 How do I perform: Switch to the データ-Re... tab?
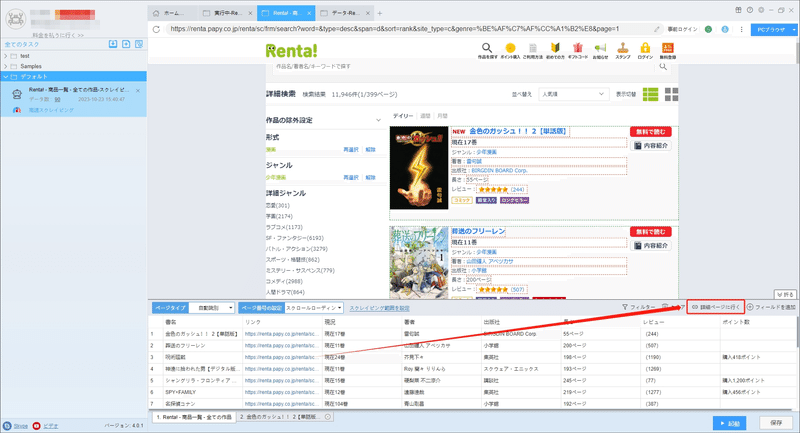[x=344, y=13]
